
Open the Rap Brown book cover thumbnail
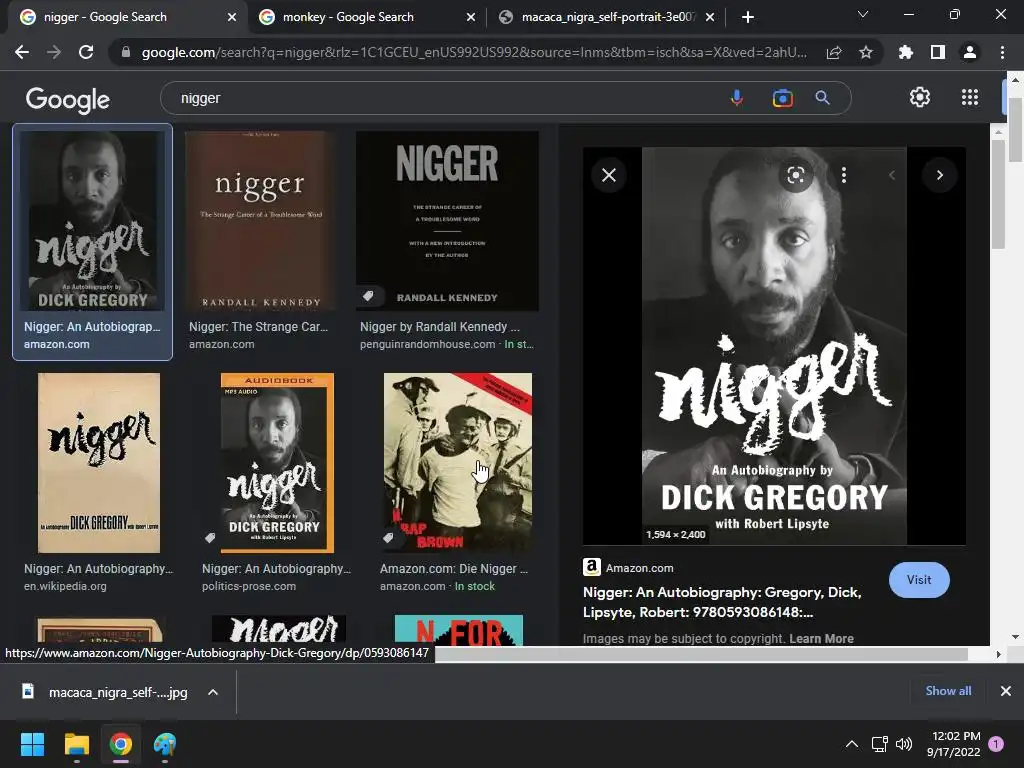tap(458, 462)
